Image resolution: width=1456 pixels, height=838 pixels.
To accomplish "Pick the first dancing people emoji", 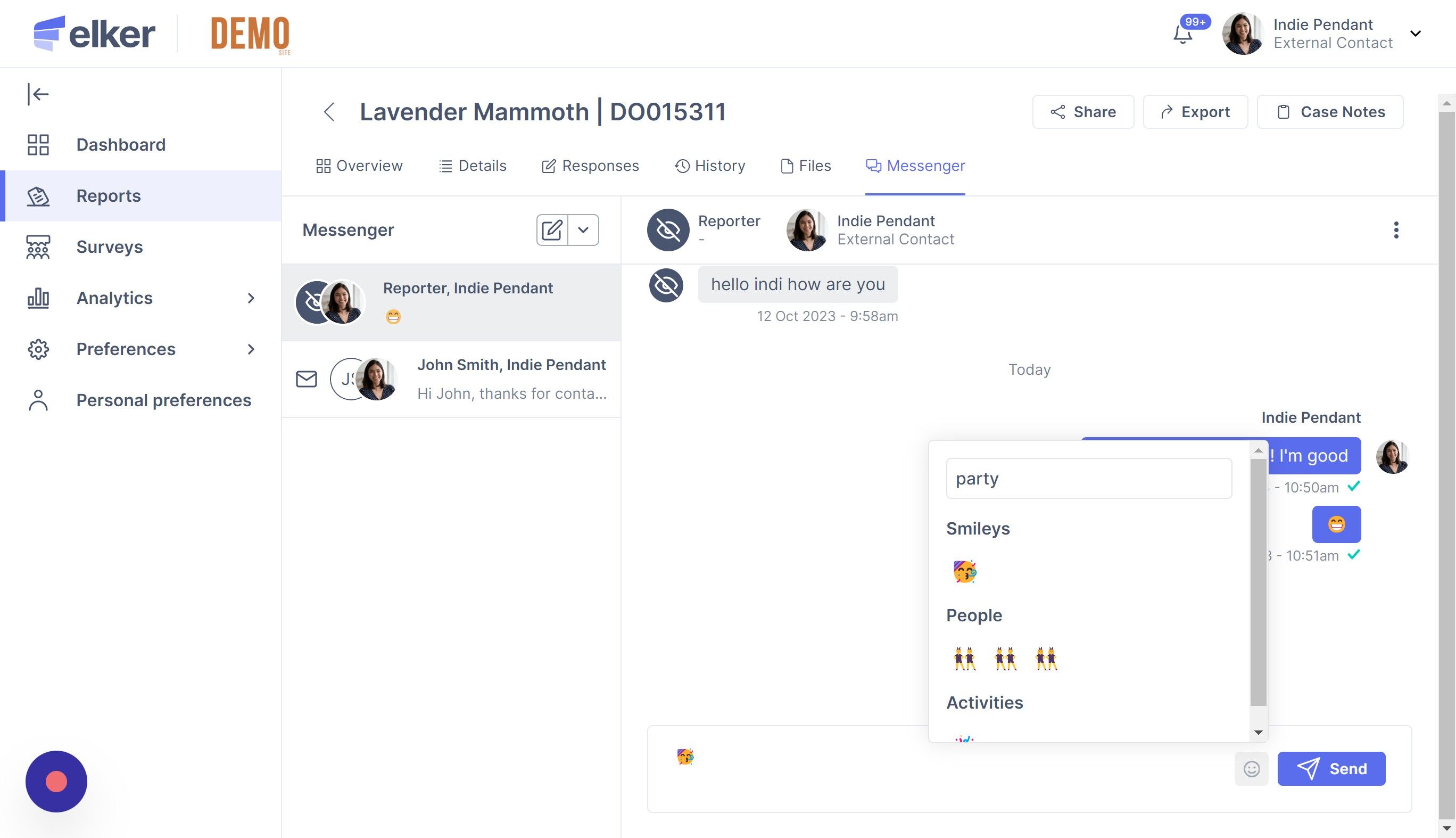I will [x=965, y=659].
